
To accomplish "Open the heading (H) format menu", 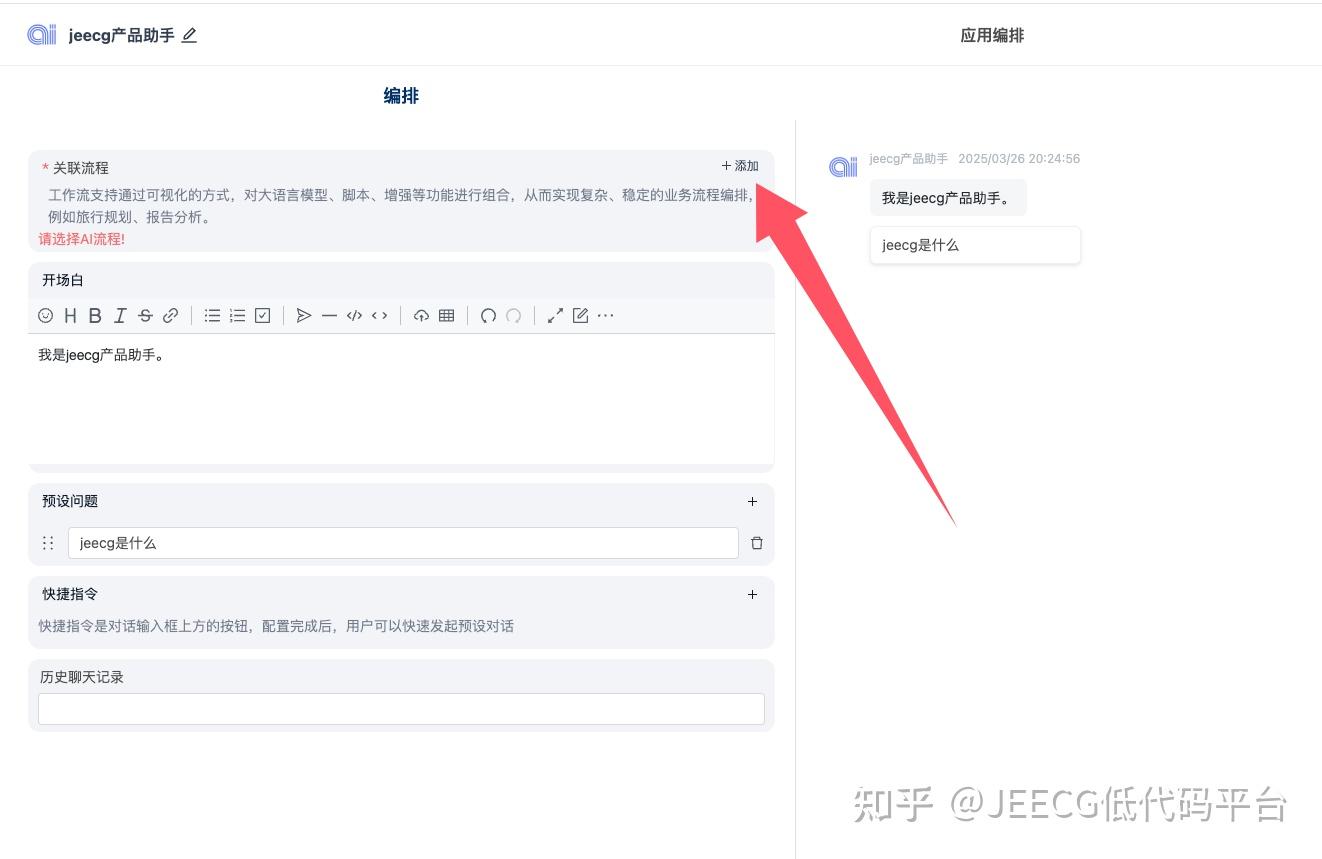I will [70, 316].
